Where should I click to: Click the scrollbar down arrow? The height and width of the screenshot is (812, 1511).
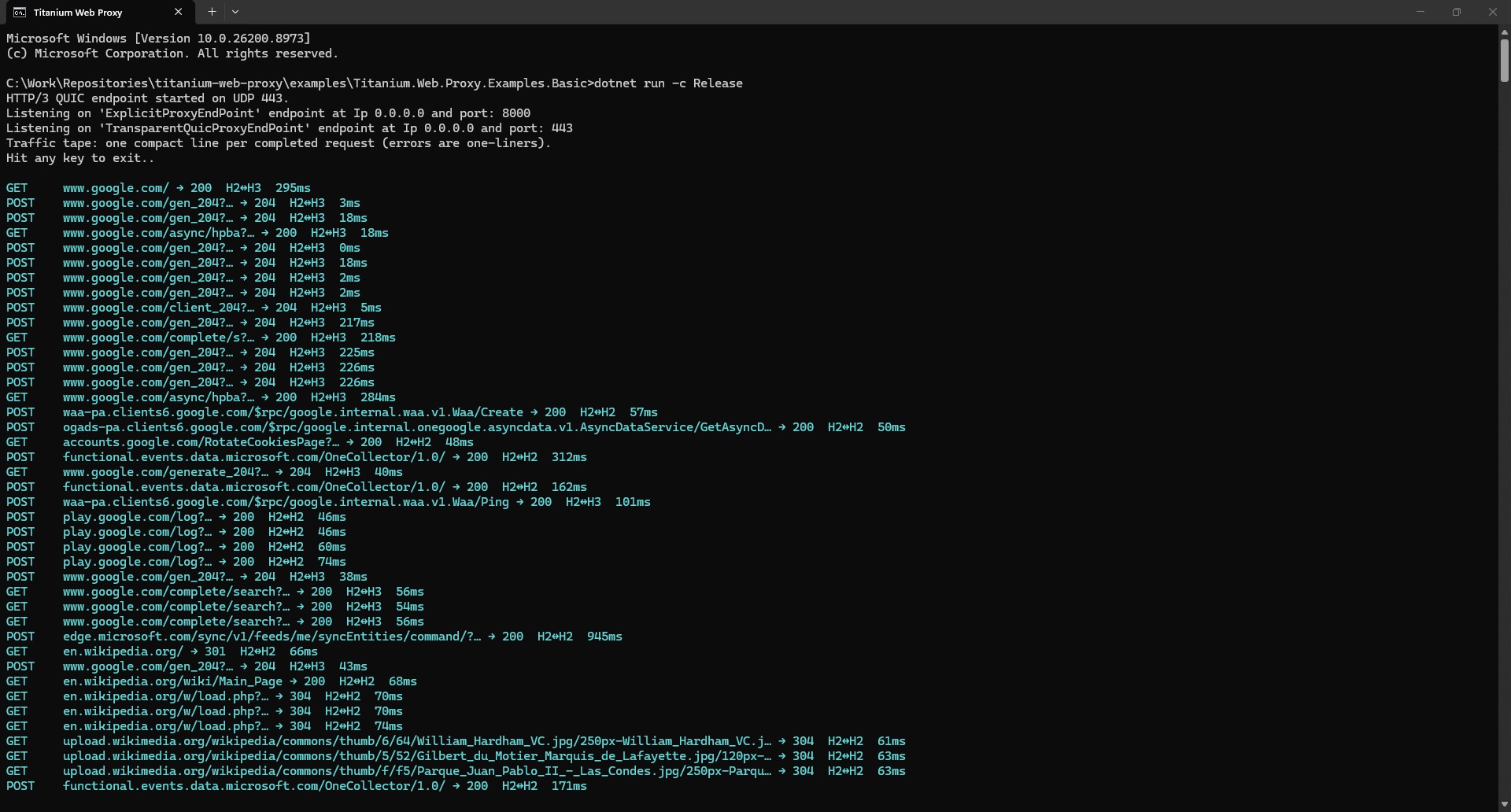1504,804
